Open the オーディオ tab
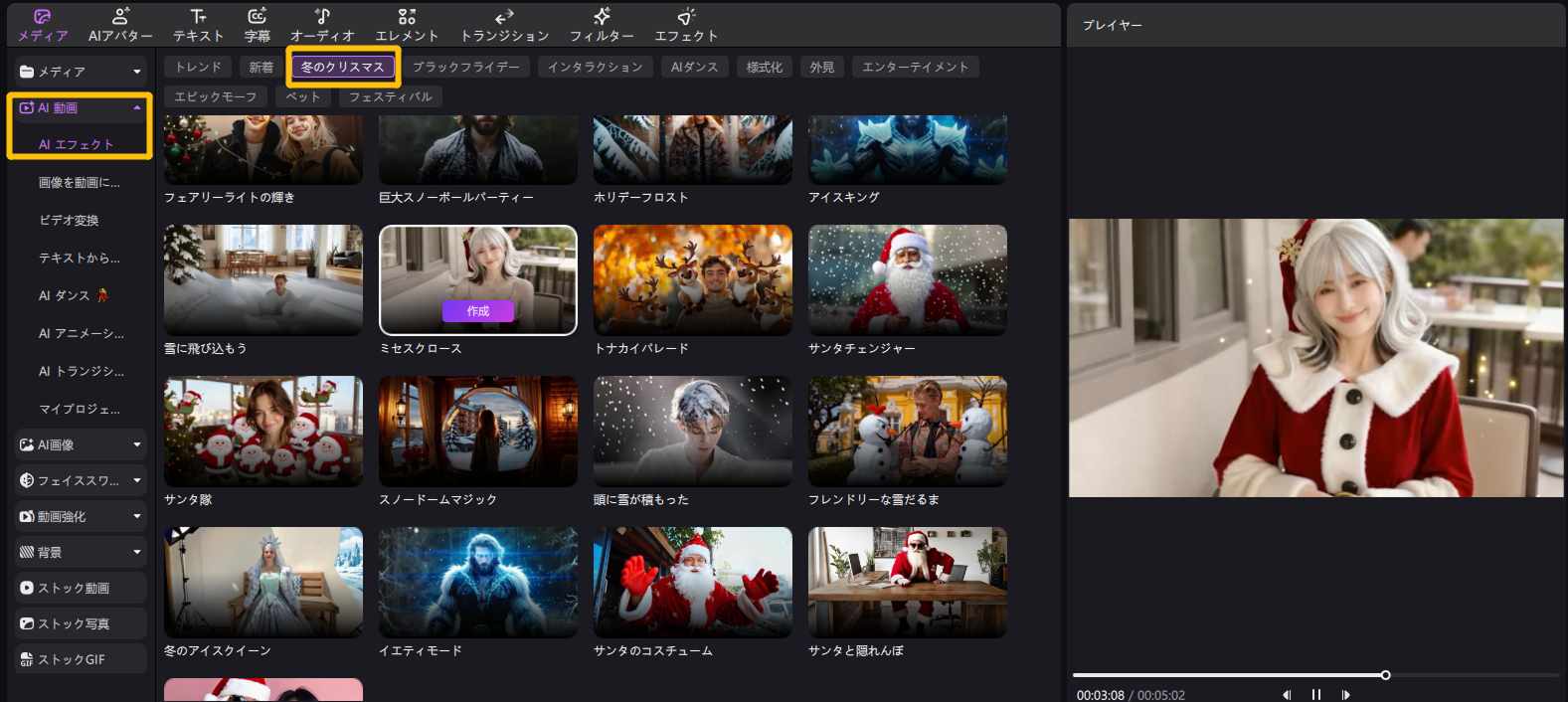Viewport: 1568px width, 702px height. [x=322, y=25]
